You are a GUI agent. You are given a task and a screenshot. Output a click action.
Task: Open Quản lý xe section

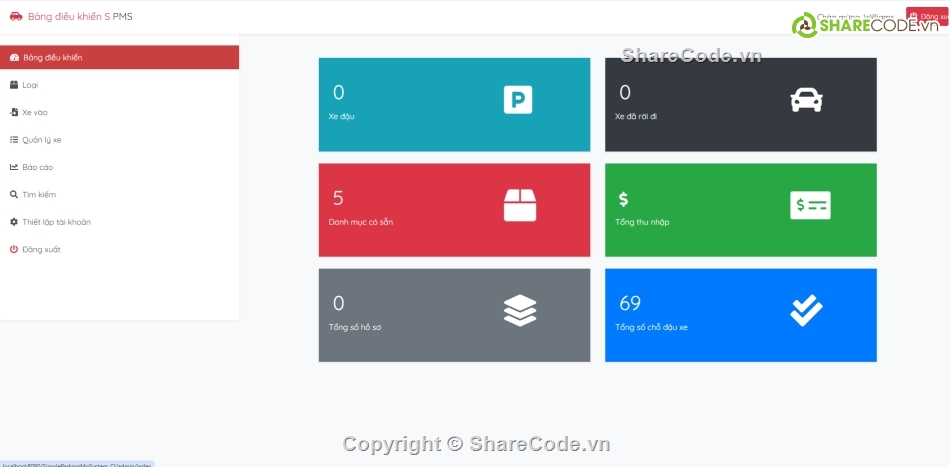click(119, 140)
